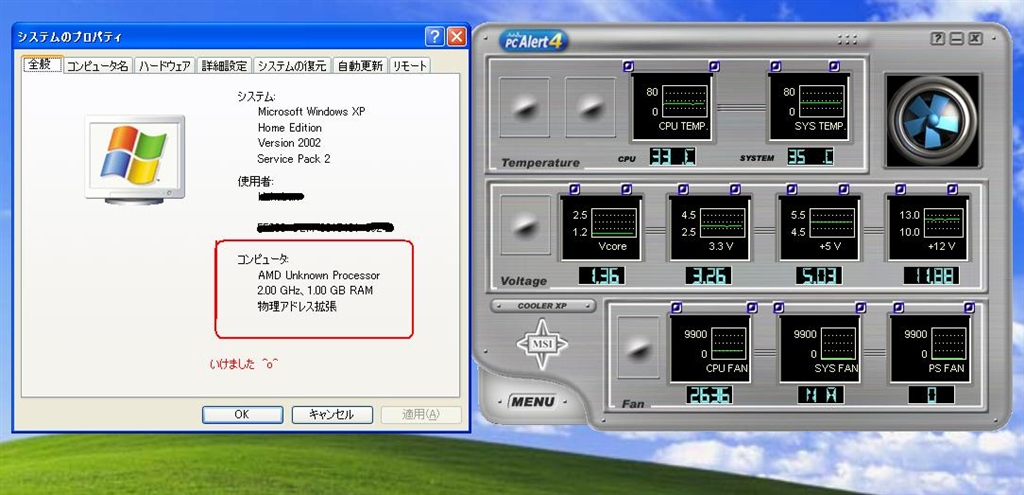Click the second round knob beside CPU TEMP gauge
1024x495 pixels.
590,107
